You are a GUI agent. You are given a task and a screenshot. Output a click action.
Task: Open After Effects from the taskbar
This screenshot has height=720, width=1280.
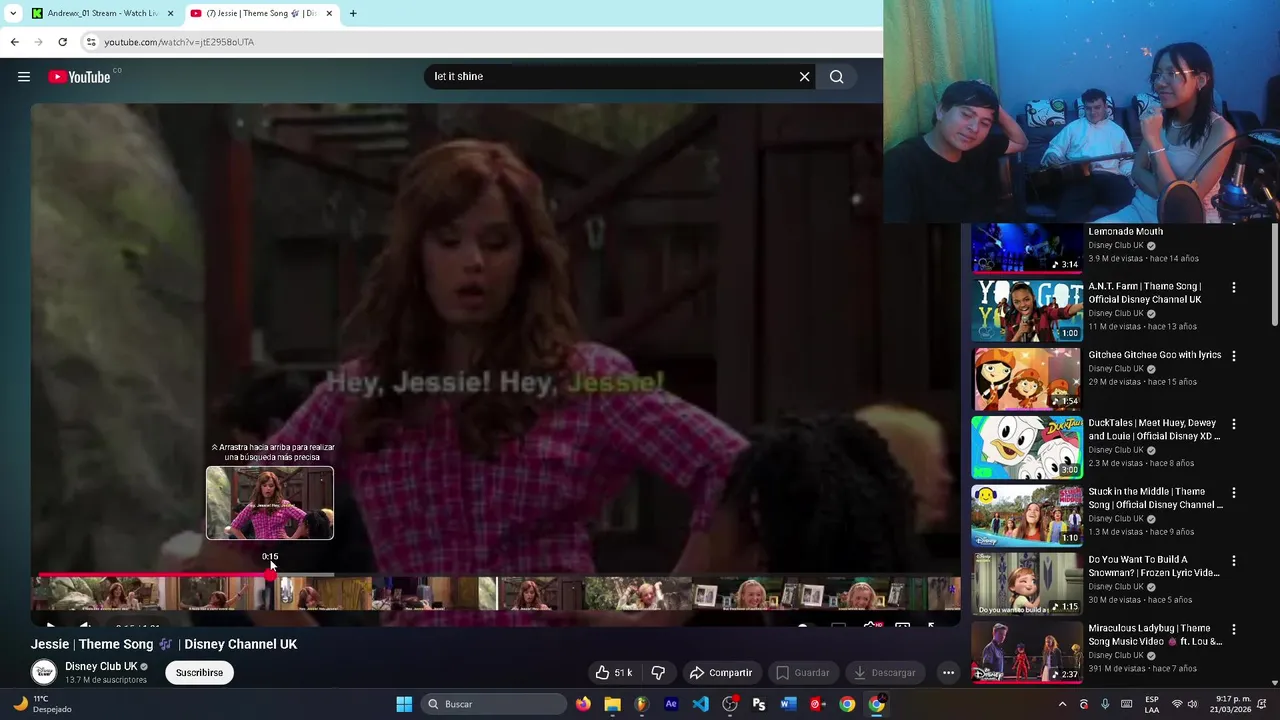(671, 704)
